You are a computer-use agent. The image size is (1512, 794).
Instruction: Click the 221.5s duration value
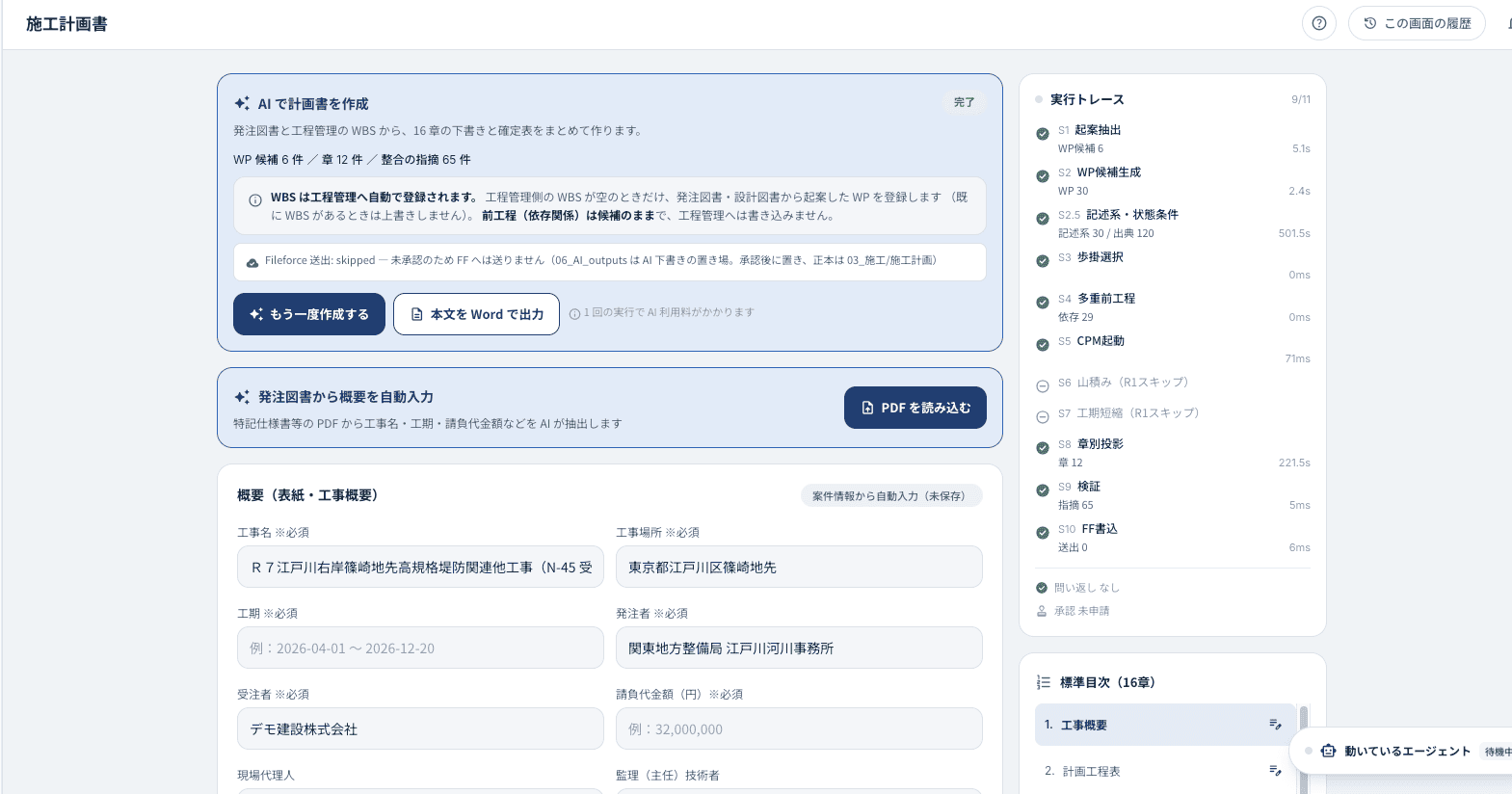[1294, 463]
